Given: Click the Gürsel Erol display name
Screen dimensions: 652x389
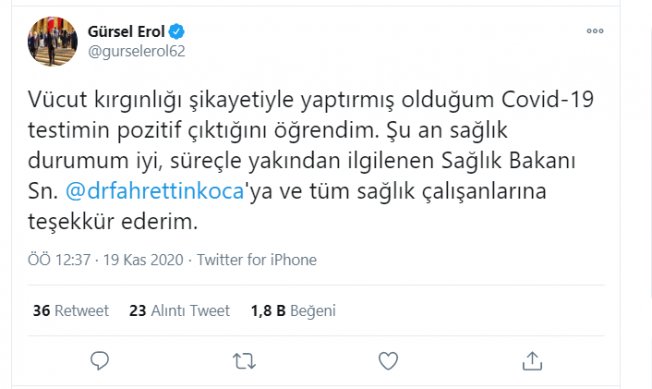Looking at the screenshot, I should (x=126, y=31).
